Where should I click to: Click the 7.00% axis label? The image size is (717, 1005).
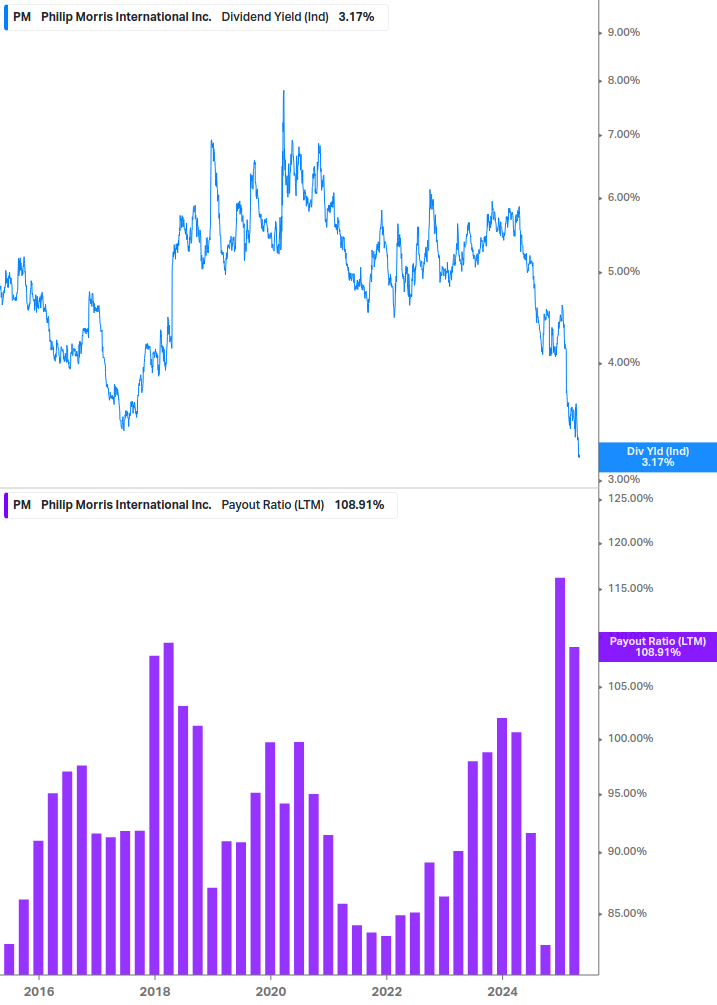[x=623, y=135]
